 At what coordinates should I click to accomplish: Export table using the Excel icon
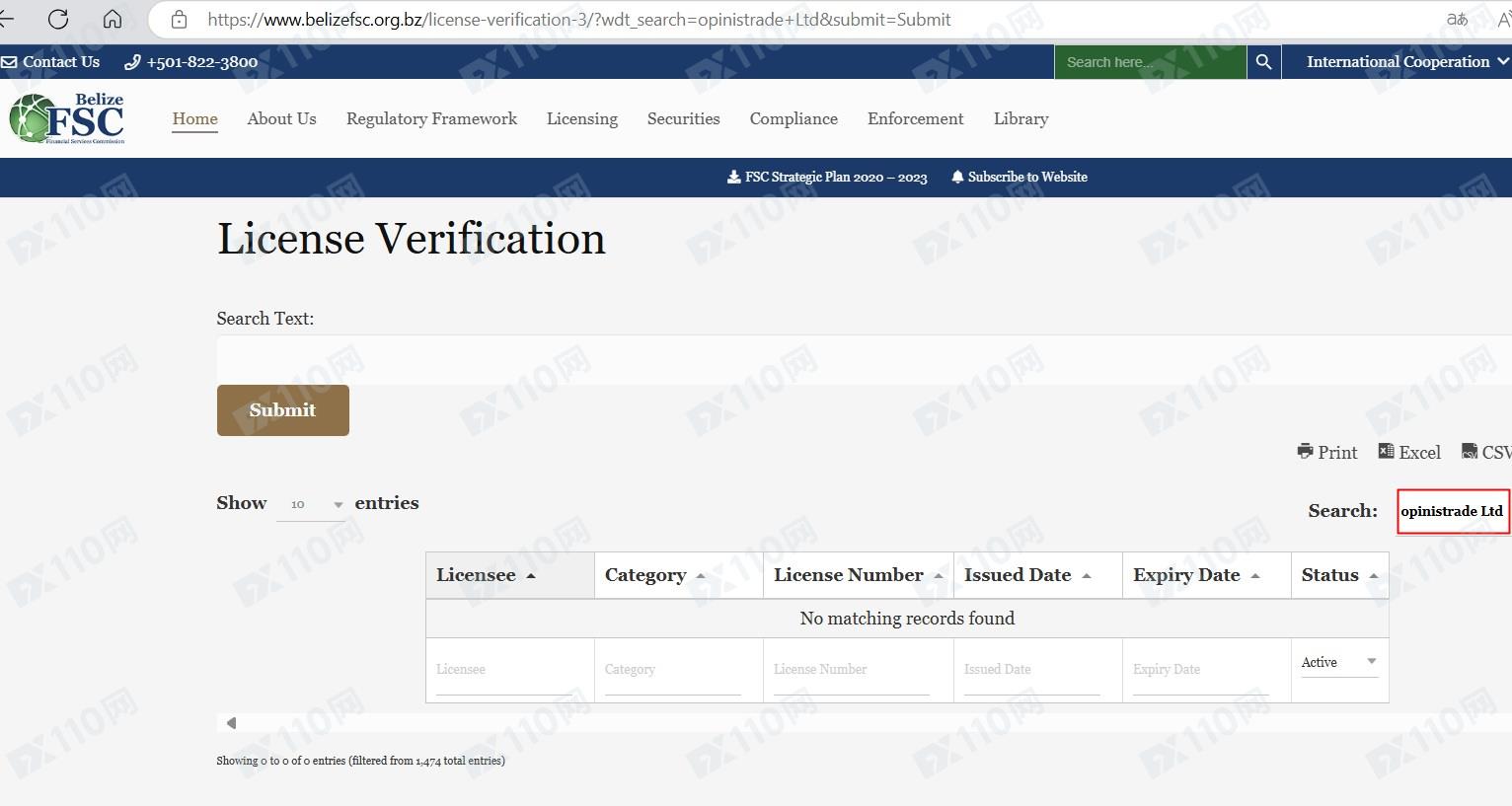pyautogui.click(x=1387, y=452)
